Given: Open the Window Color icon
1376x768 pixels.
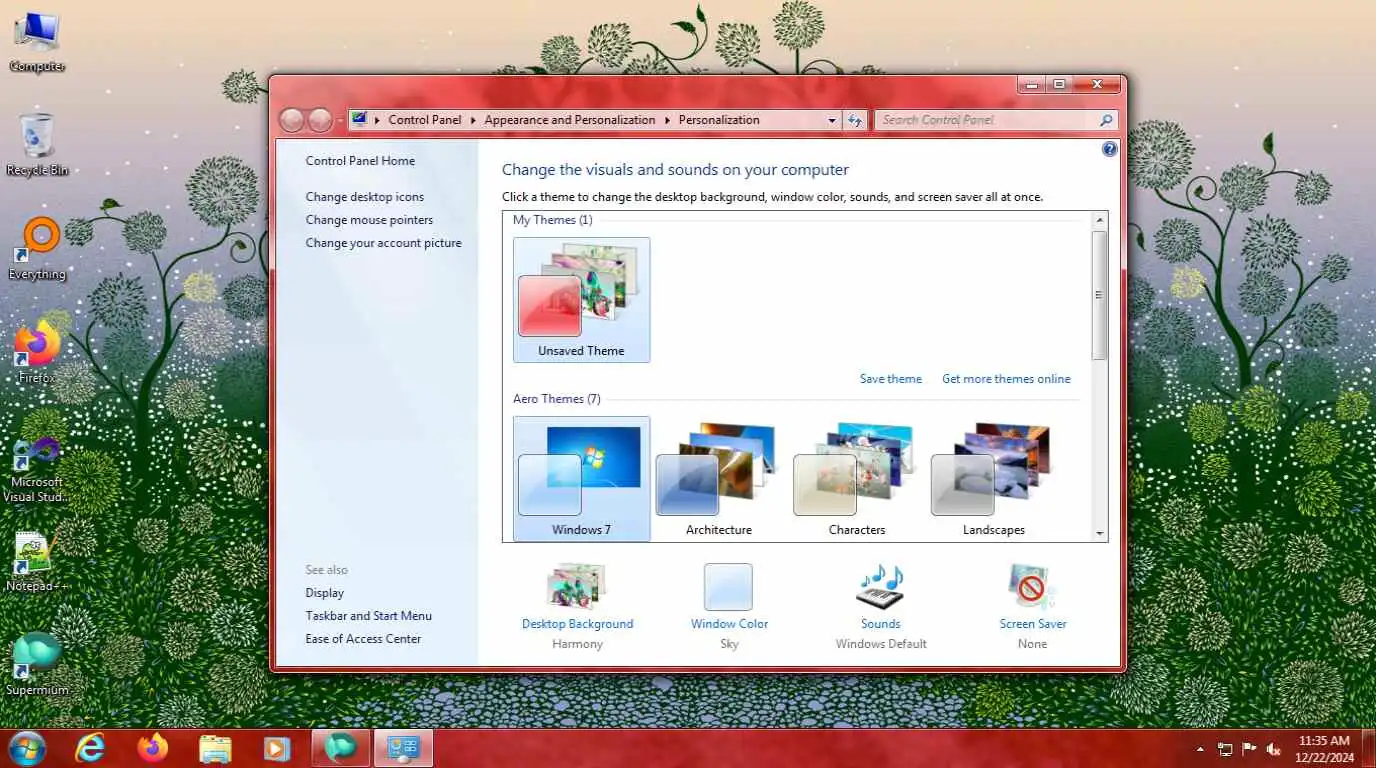Looking at the screenshot, I should pyautogui.click(x=728, y=587).
